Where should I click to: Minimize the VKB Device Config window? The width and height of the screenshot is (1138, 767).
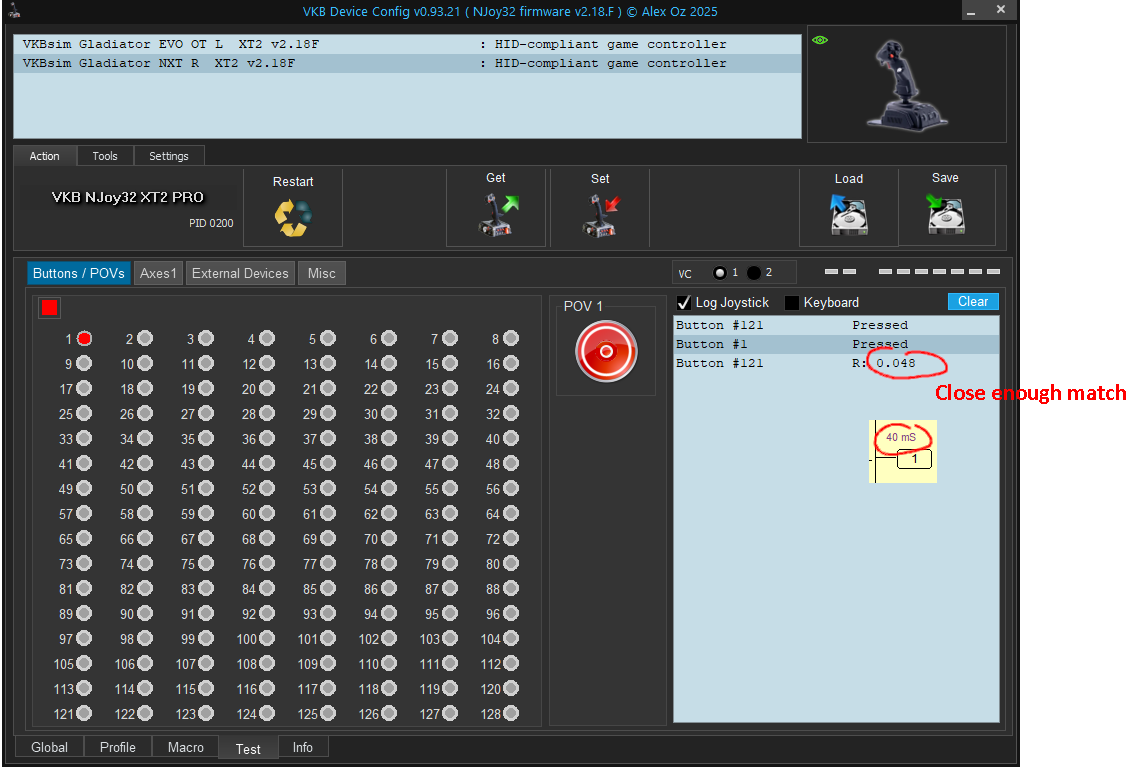[971, 10]
